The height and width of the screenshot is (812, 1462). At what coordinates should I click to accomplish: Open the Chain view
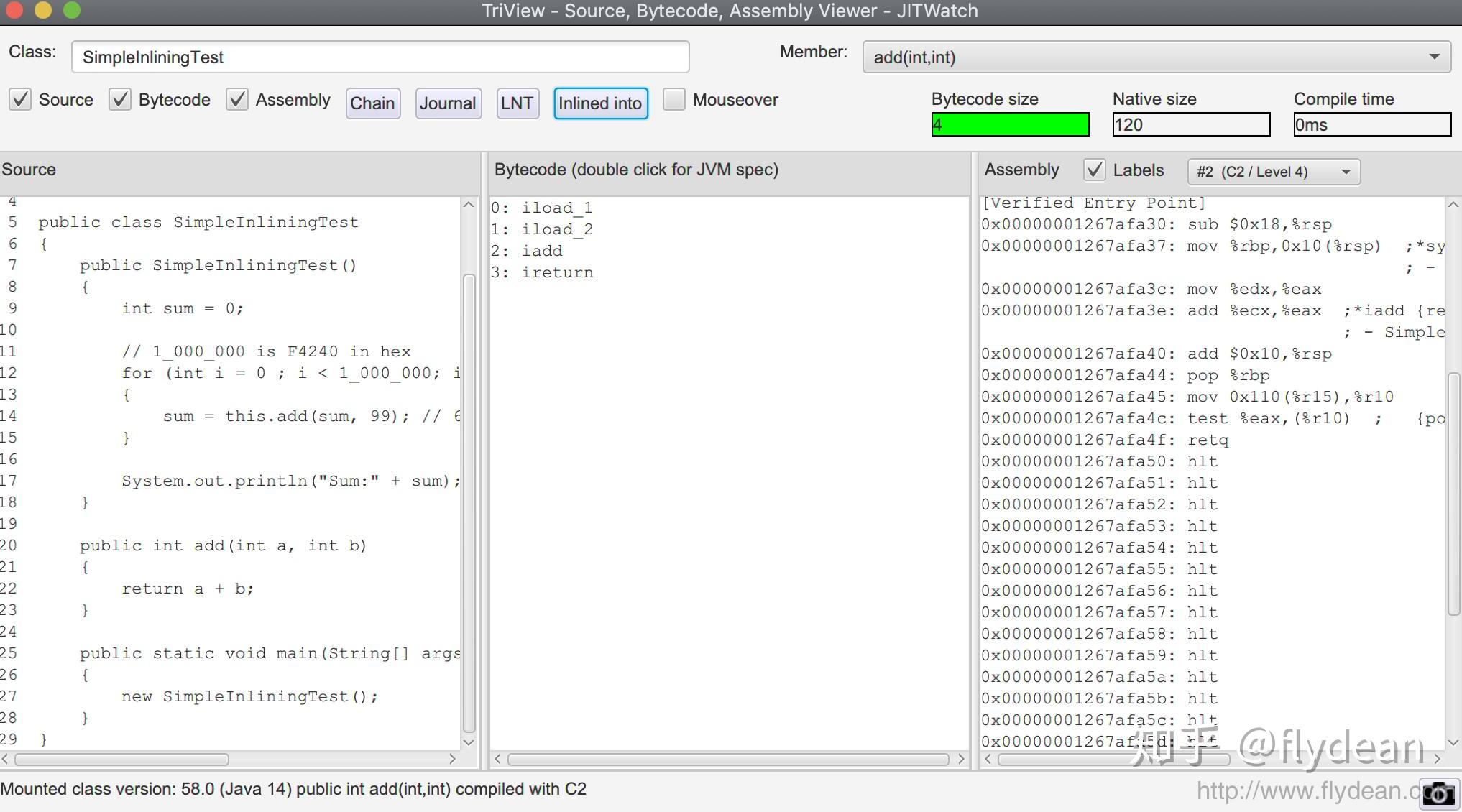[372, 103]
